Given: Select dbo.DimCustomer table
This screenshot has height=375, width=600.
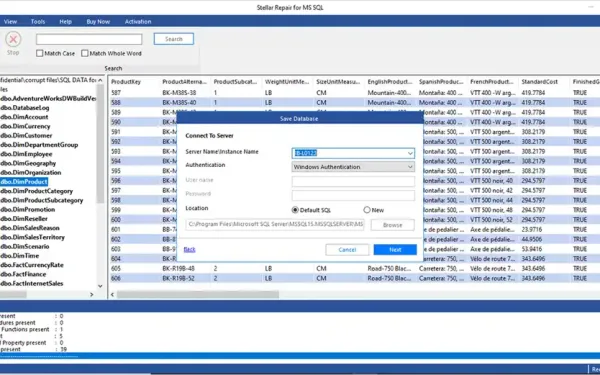Looking at the screenshot, I should point(26,135).
